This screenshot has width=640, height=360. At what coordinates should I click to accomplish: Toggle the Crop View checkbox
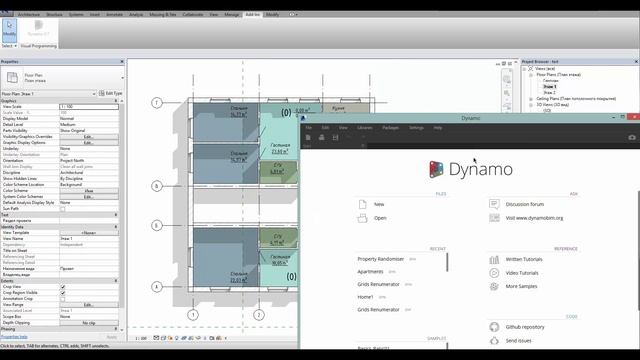[62, 287]
